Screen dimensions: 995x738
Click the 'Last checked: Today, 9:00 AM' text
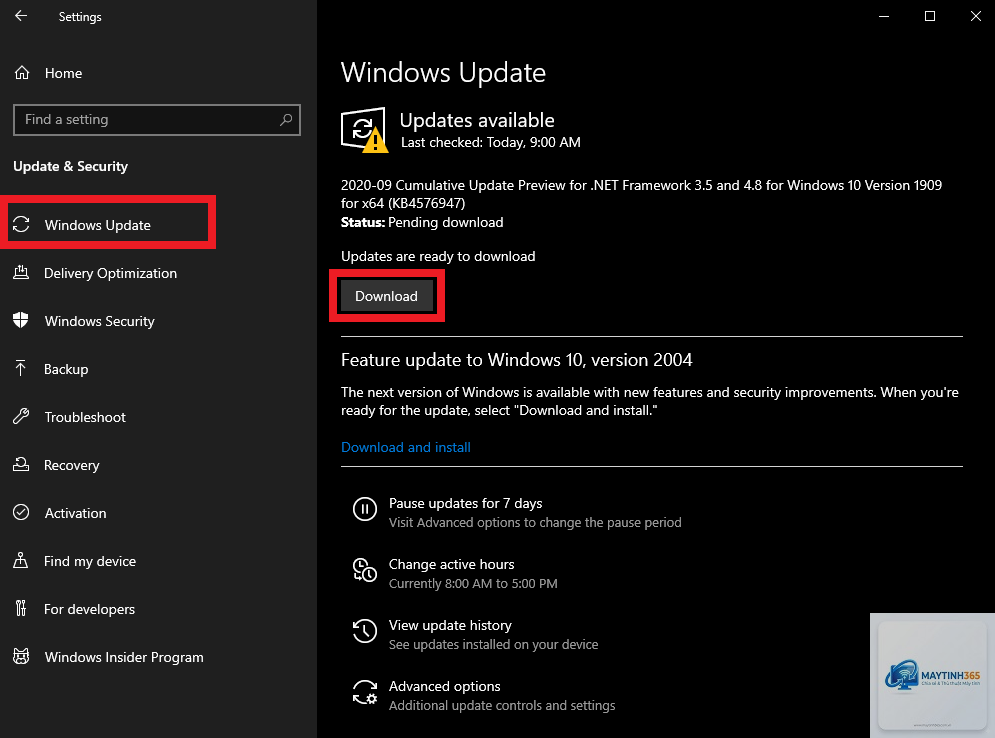(x=491, y=142)
